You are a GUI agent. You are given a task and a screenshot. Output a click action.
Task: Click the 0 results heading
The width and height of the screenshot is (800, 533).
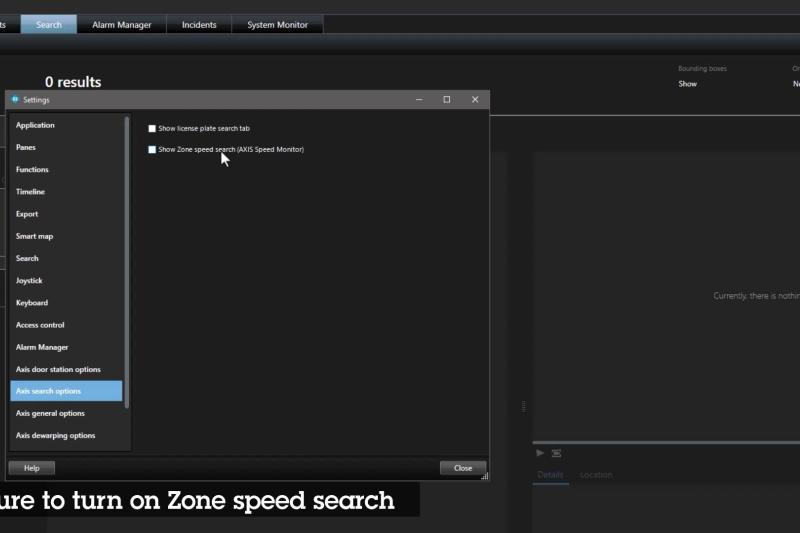pyautogui.click(x=73, y=82)
